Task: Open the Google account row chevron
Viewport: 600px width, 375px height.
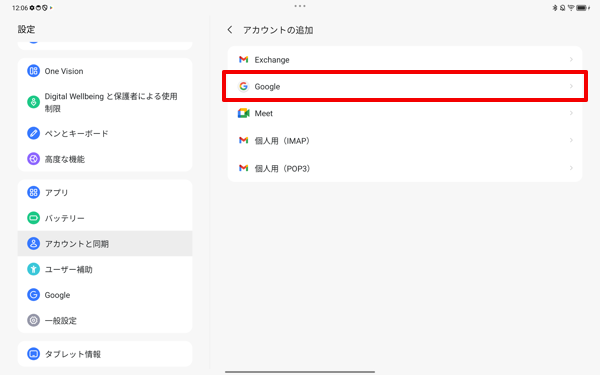Action: pyautogui.click(x=571, y=86)
